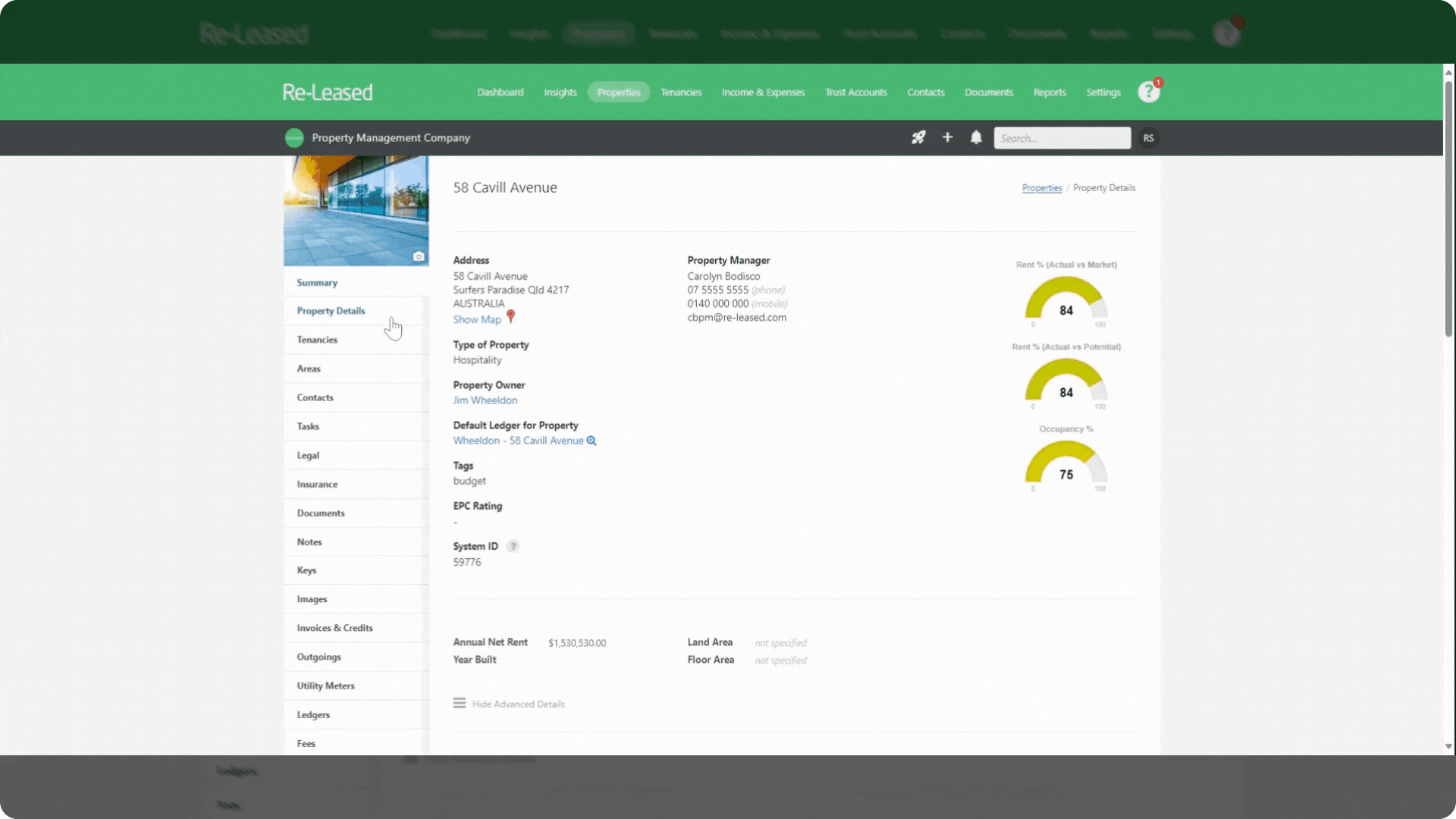The image size is (1456, 819).
Task: Click the magnifier icon beside the ledger link
Action: click(591, 441)
